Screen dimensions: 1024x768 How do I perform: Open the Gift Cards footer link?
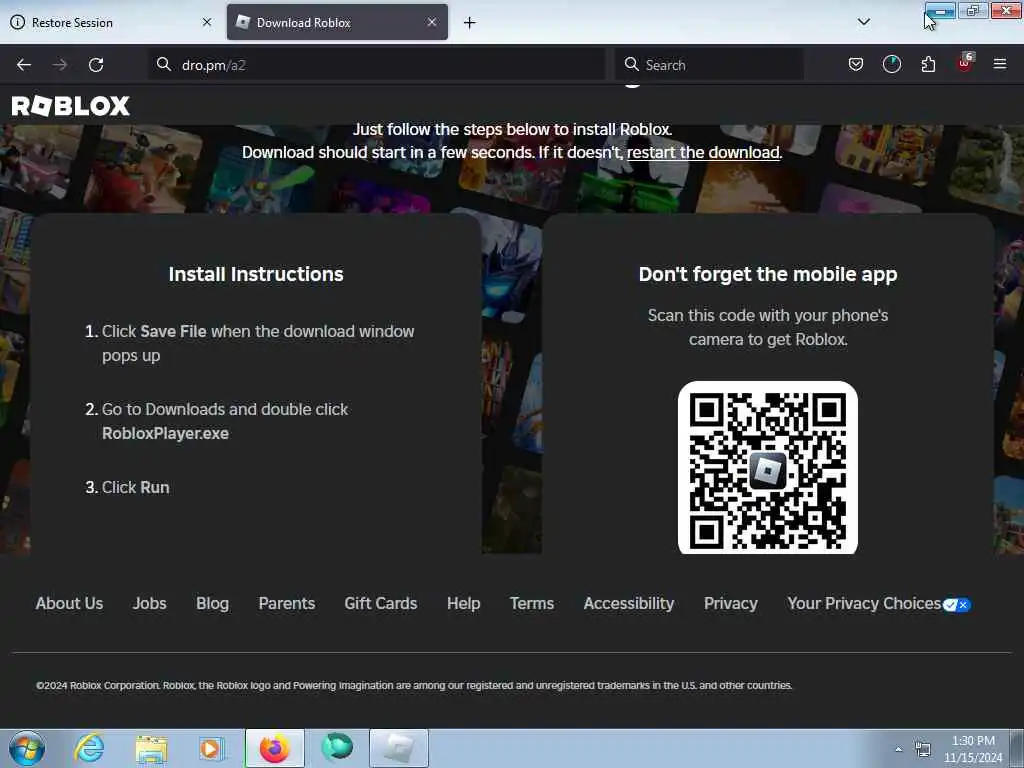coord(381,603)
